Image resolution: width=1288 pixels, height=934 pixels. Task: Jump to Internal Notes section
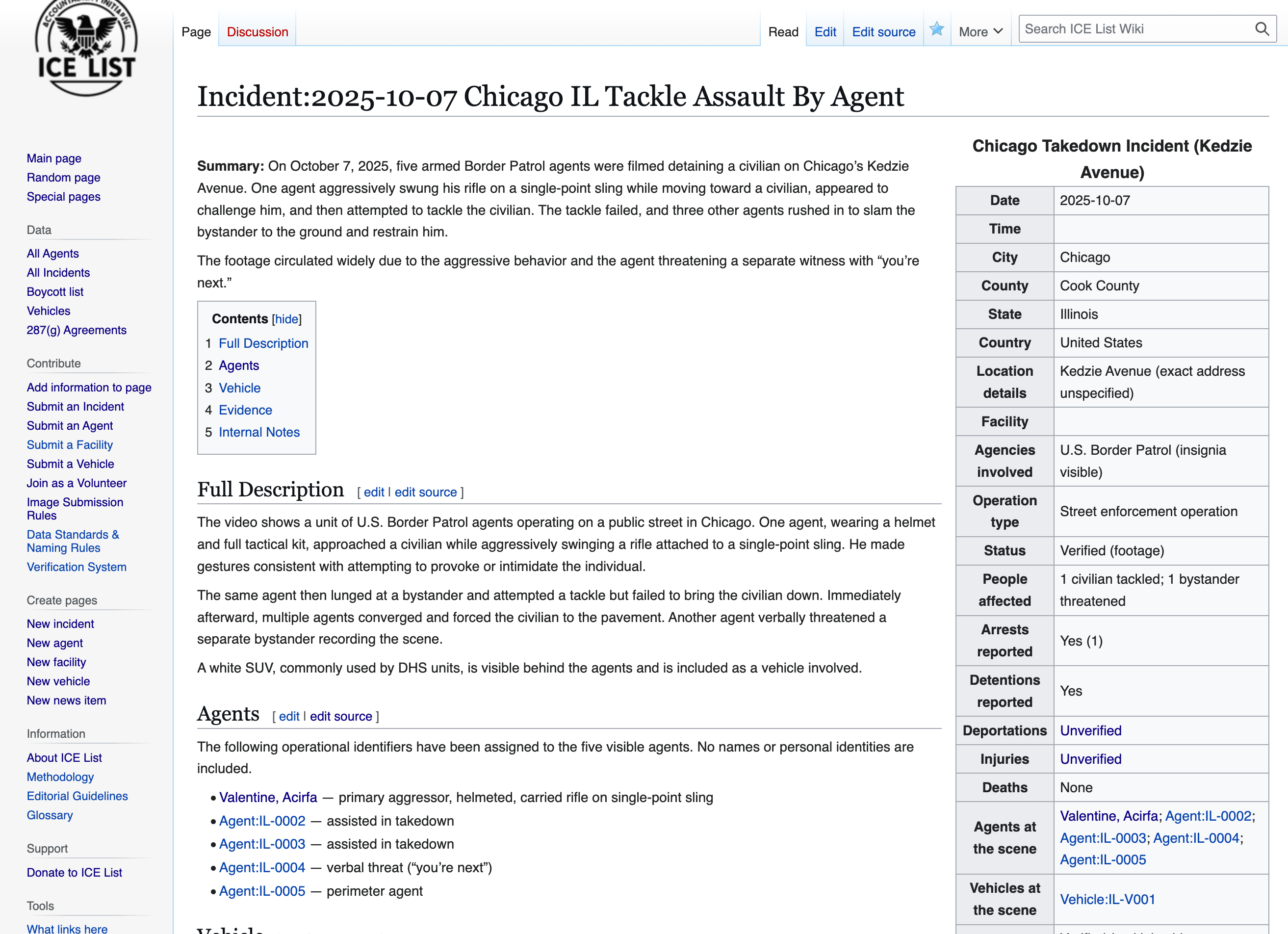point(259,432)
